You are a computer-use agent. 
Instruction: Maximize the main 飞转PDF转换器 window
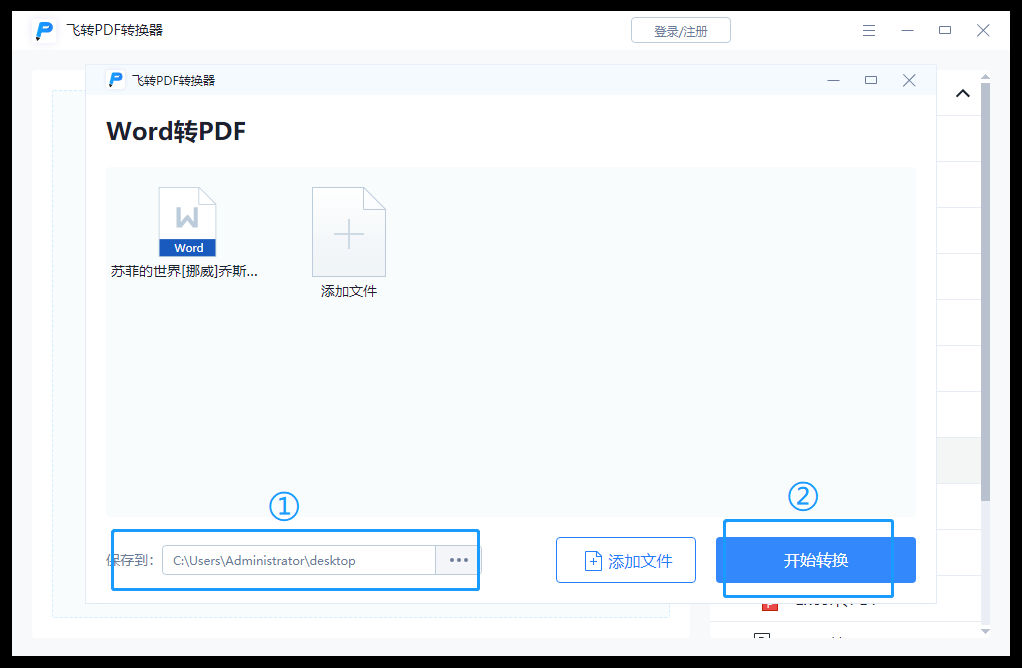(945, 30)
